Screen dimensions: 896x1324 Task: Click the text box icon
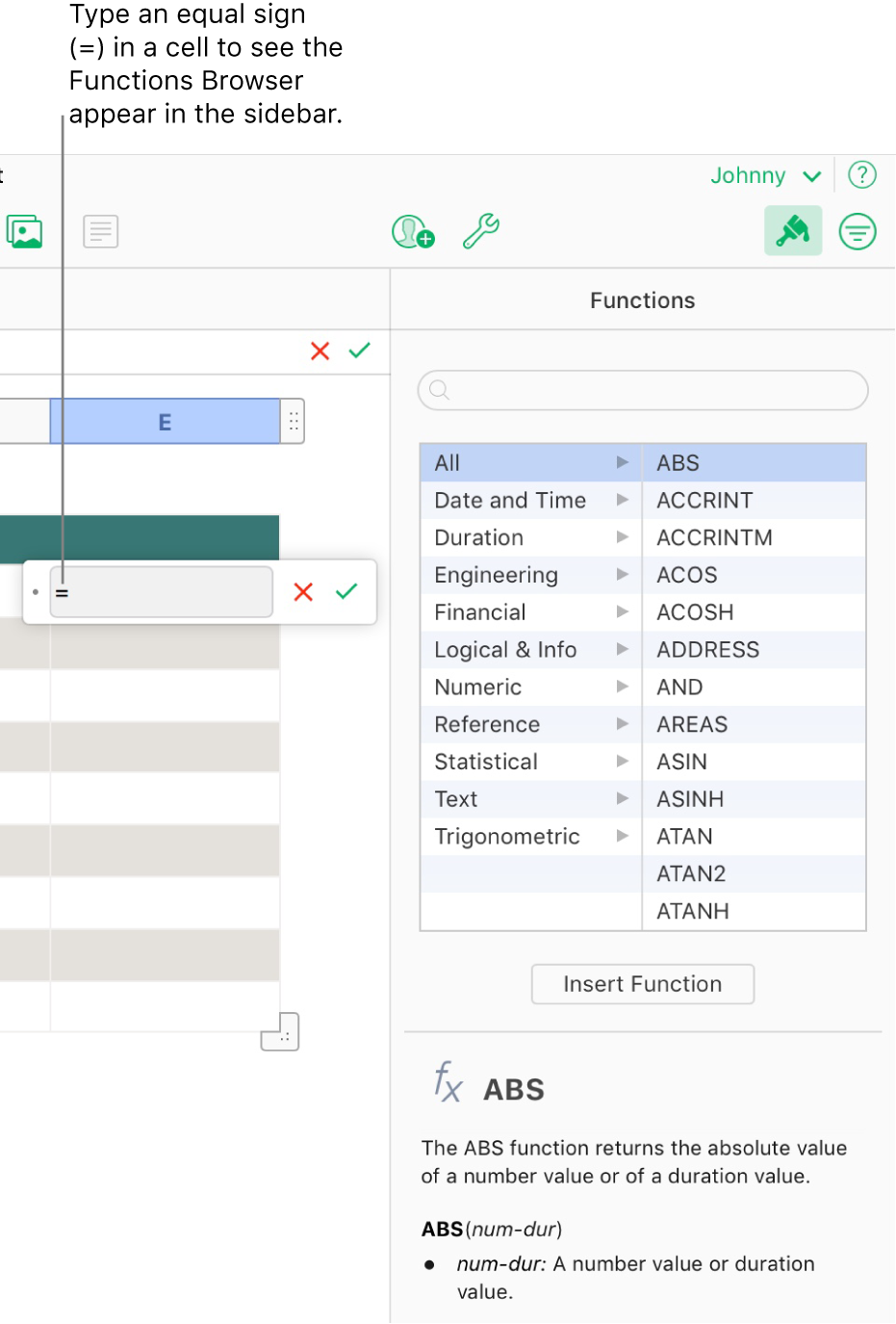point(100,231)
